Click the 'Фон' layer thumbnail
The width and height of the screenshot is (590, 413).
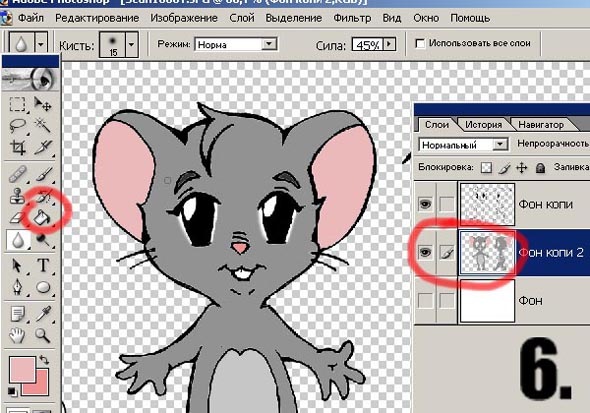(x=487, y=301)
